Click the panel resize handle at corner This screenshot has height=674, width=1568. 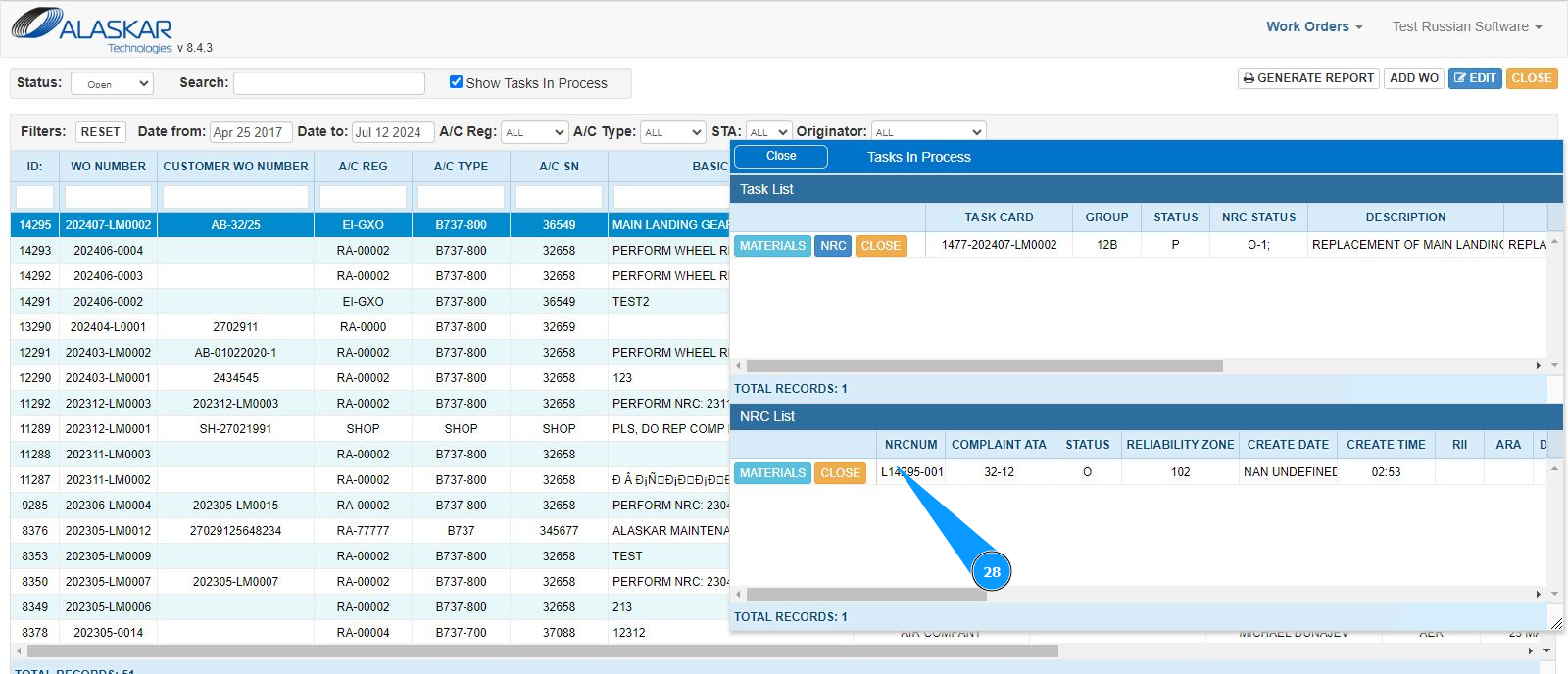(1556, 623)
